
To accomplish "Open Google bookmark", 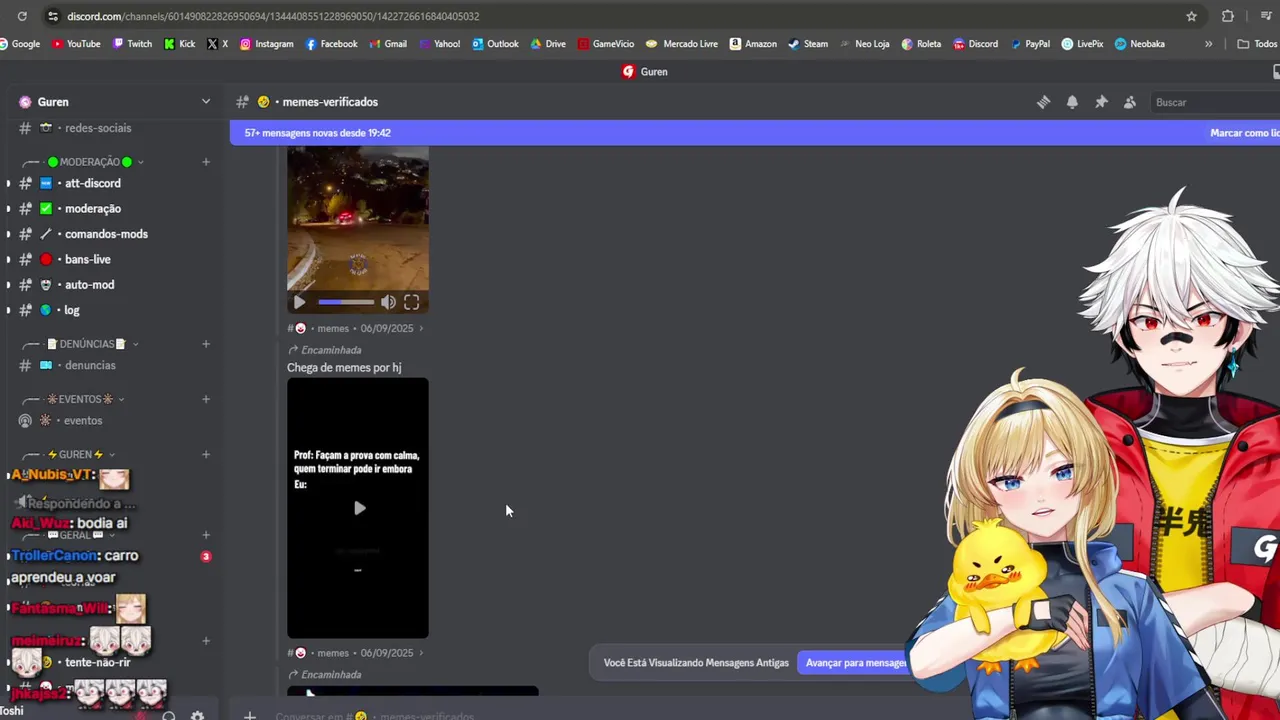I will point(20,44).
